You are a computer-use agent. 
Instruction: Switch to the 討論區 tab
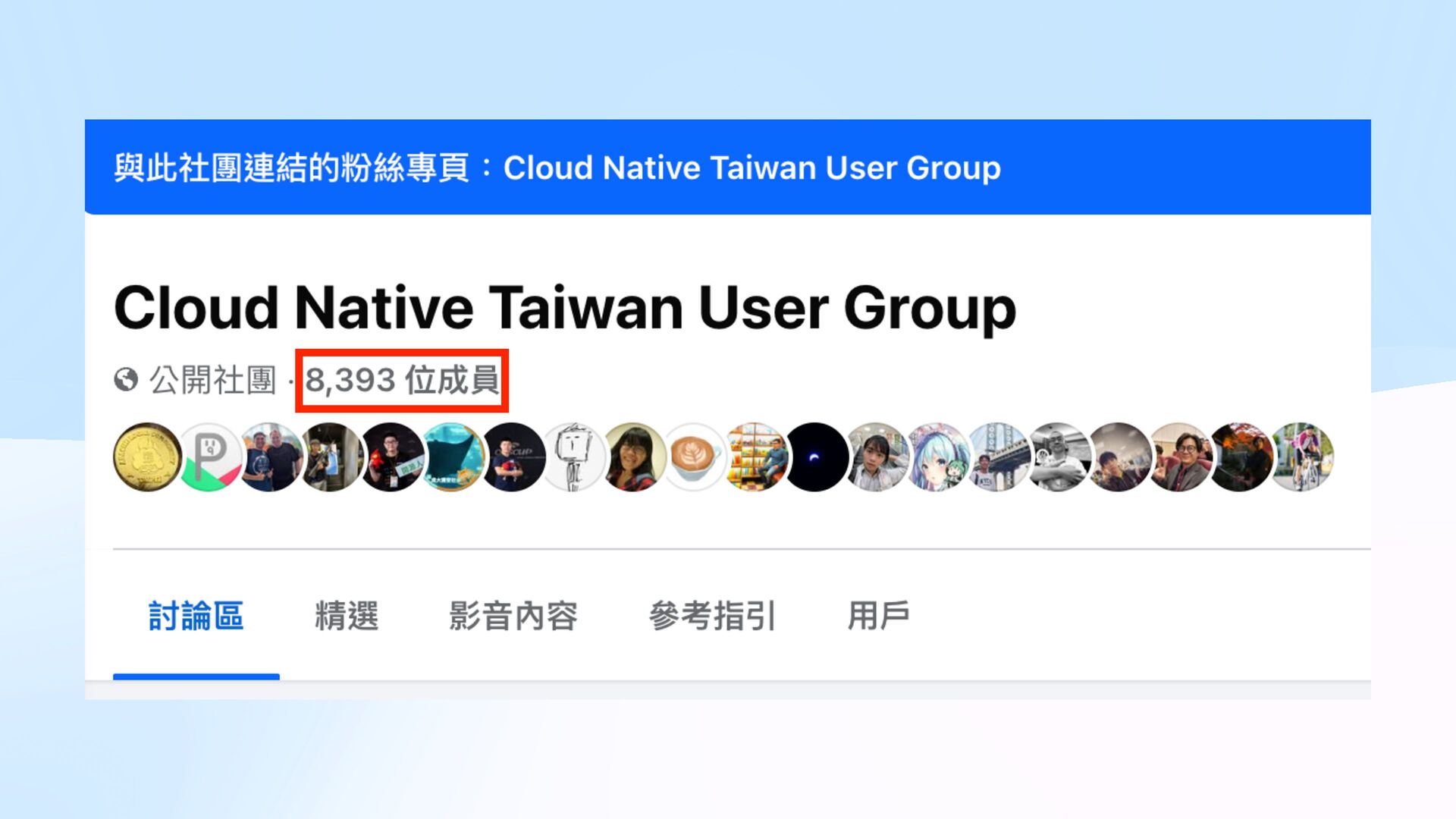[196, 616]
